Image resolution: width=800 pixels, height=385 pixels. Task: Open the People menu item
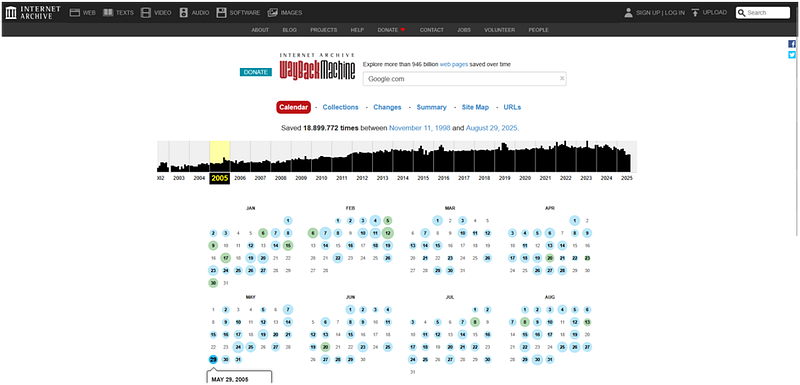click(x=538, y=30)
